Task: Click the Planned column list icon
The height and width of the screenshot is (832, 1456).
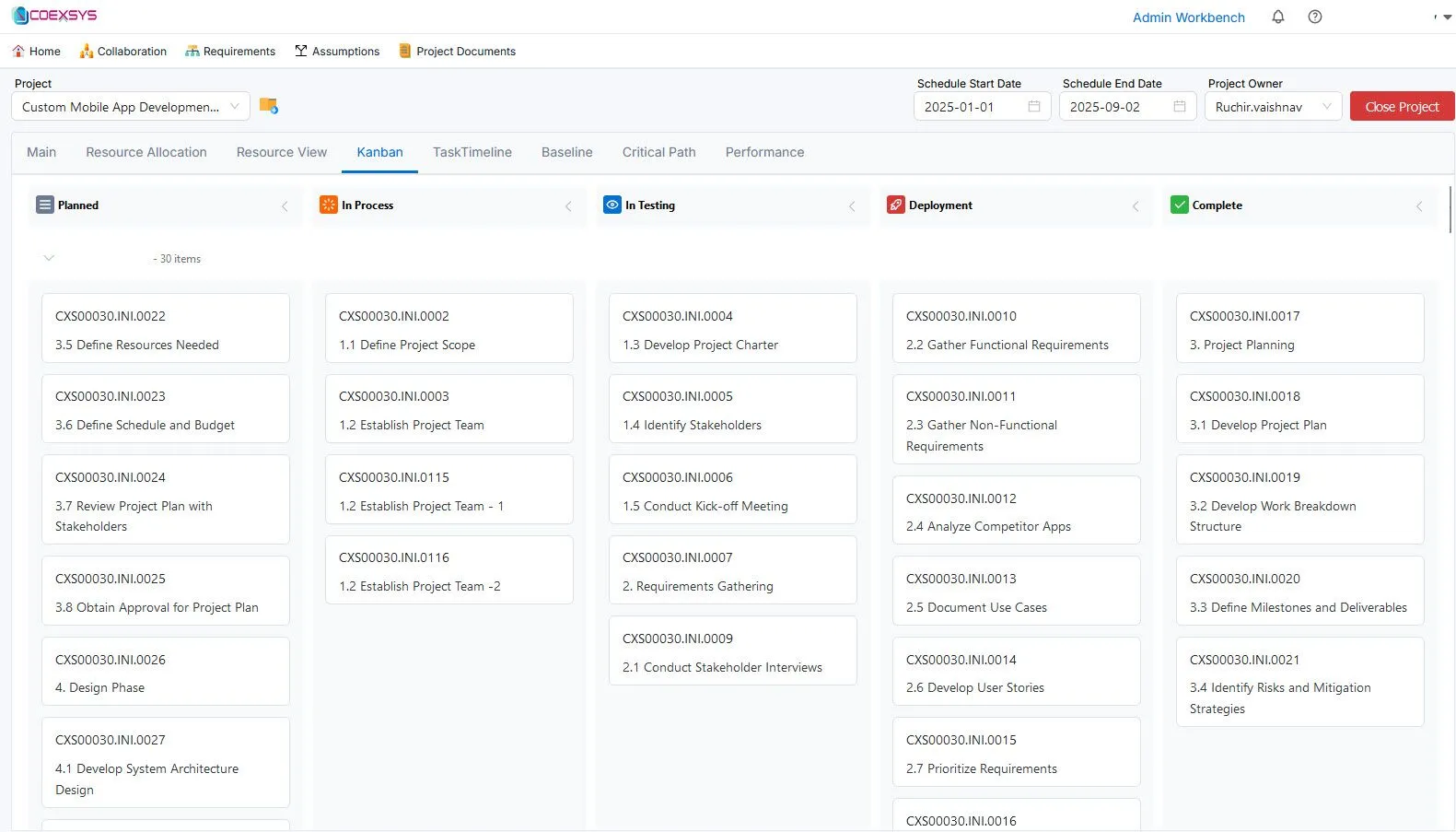Action: 44,205
